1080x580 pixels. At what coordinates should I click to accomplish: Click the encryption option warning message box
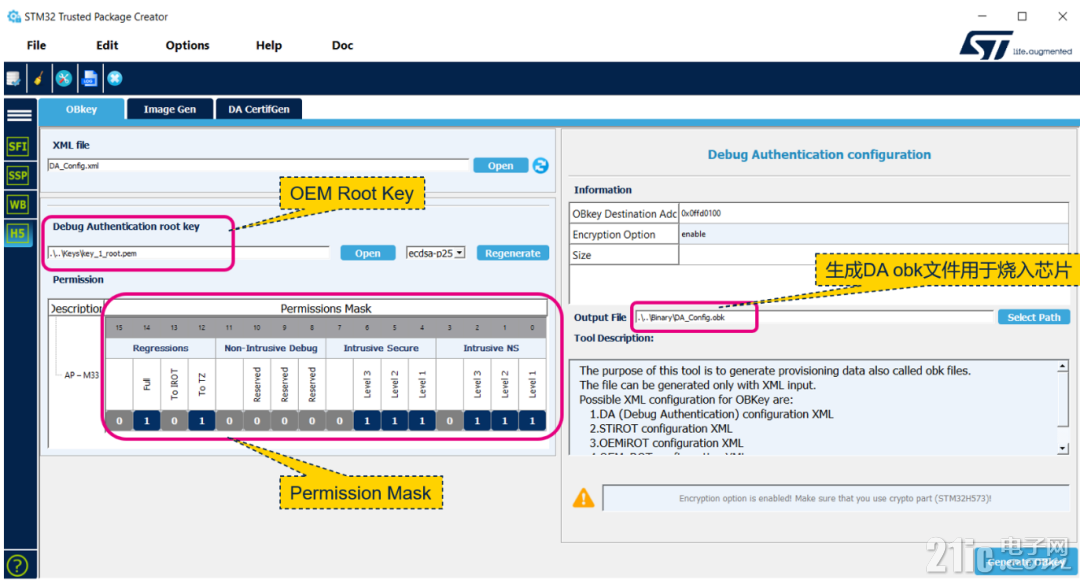coord(835,498)
